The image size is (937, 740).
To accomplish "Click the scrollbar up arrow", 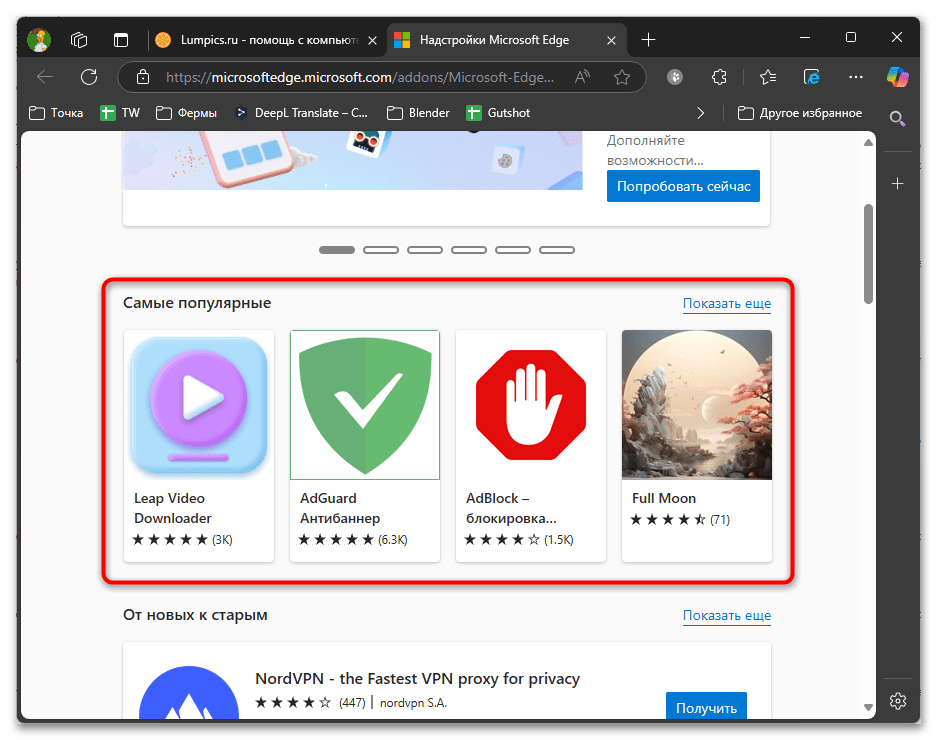I will pyautogui.click(x=868, y=142).
